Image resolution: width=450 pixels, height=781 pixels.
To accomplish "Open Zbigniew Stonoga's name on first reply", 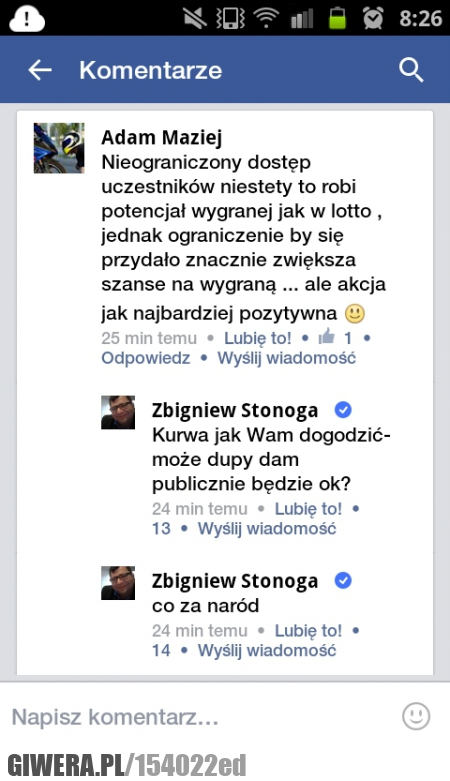I will coord(235,410).
